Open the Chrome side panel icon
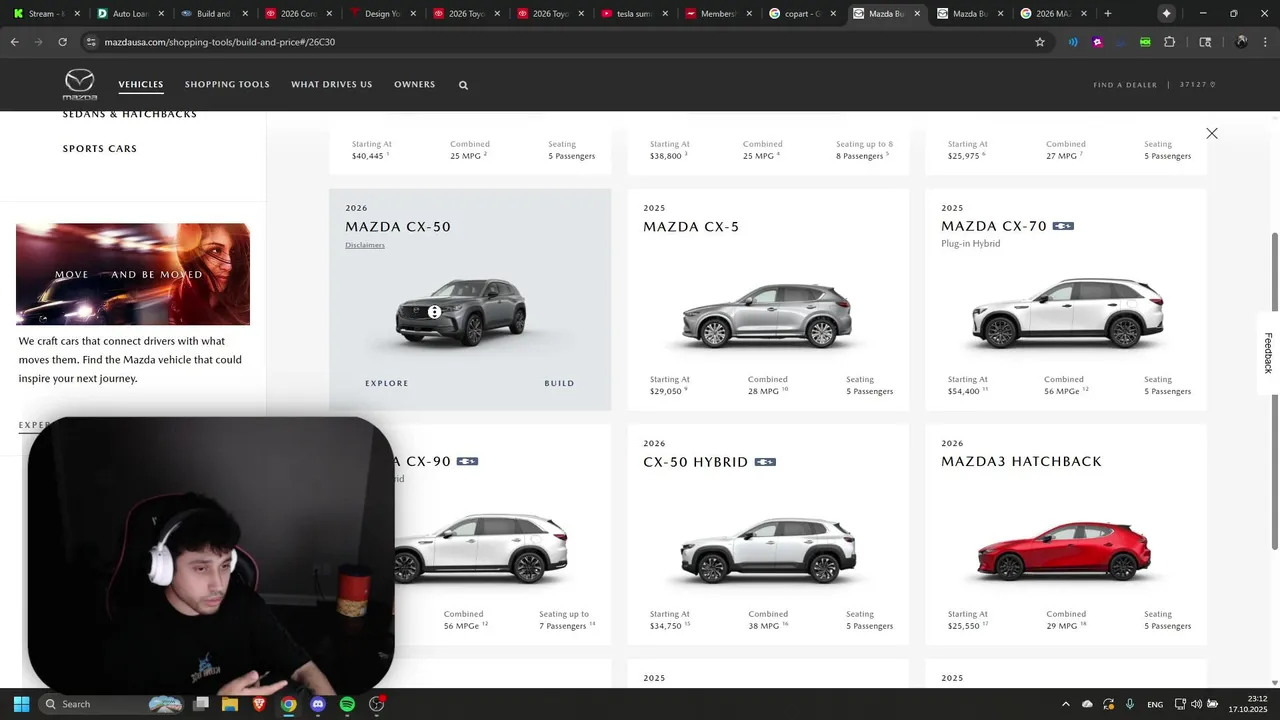The height and width of the screenshot is (720, 1280). tap(1205, 42)
